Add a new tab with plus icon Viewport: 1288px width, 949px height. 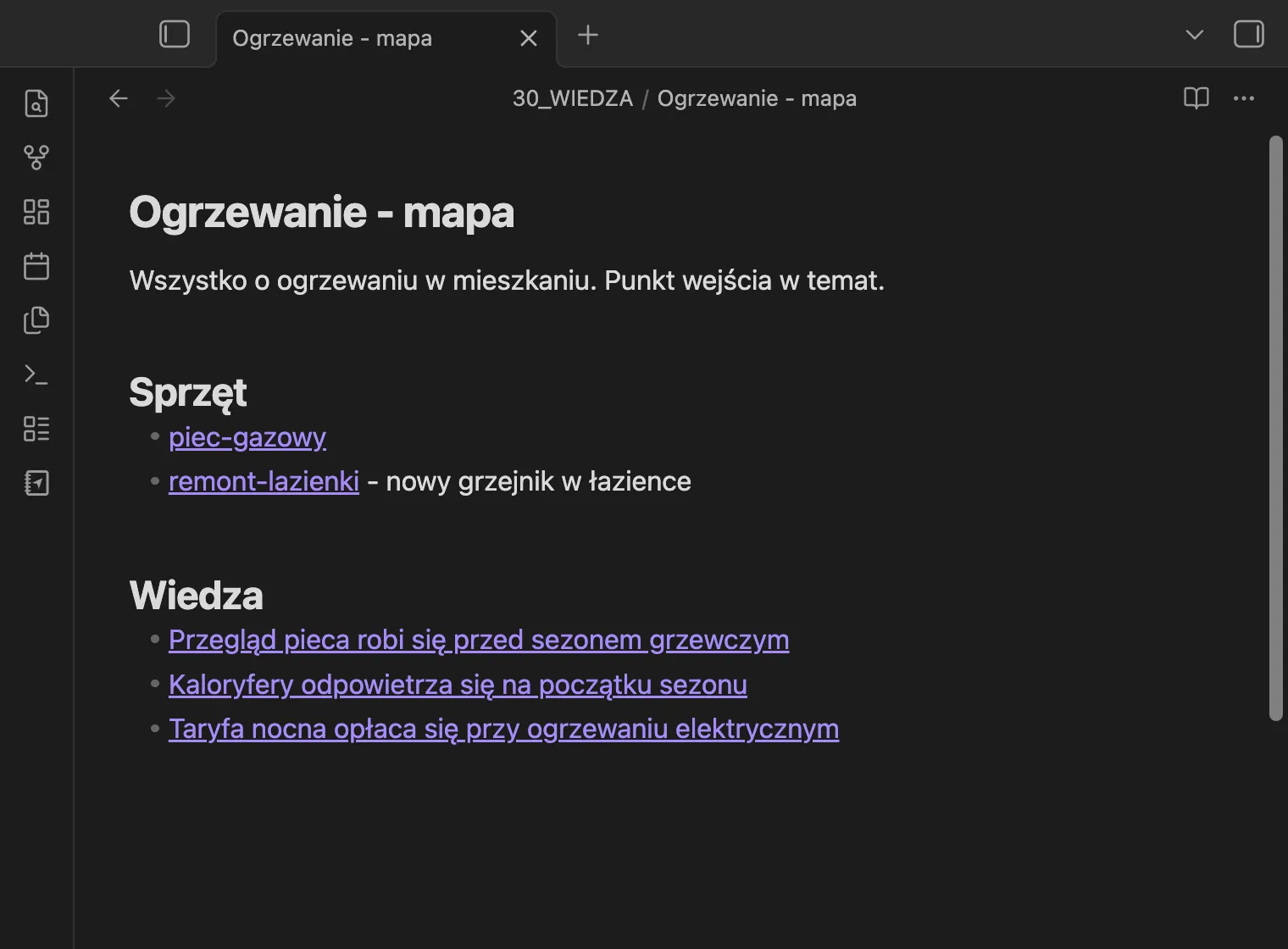coord(588,35)
